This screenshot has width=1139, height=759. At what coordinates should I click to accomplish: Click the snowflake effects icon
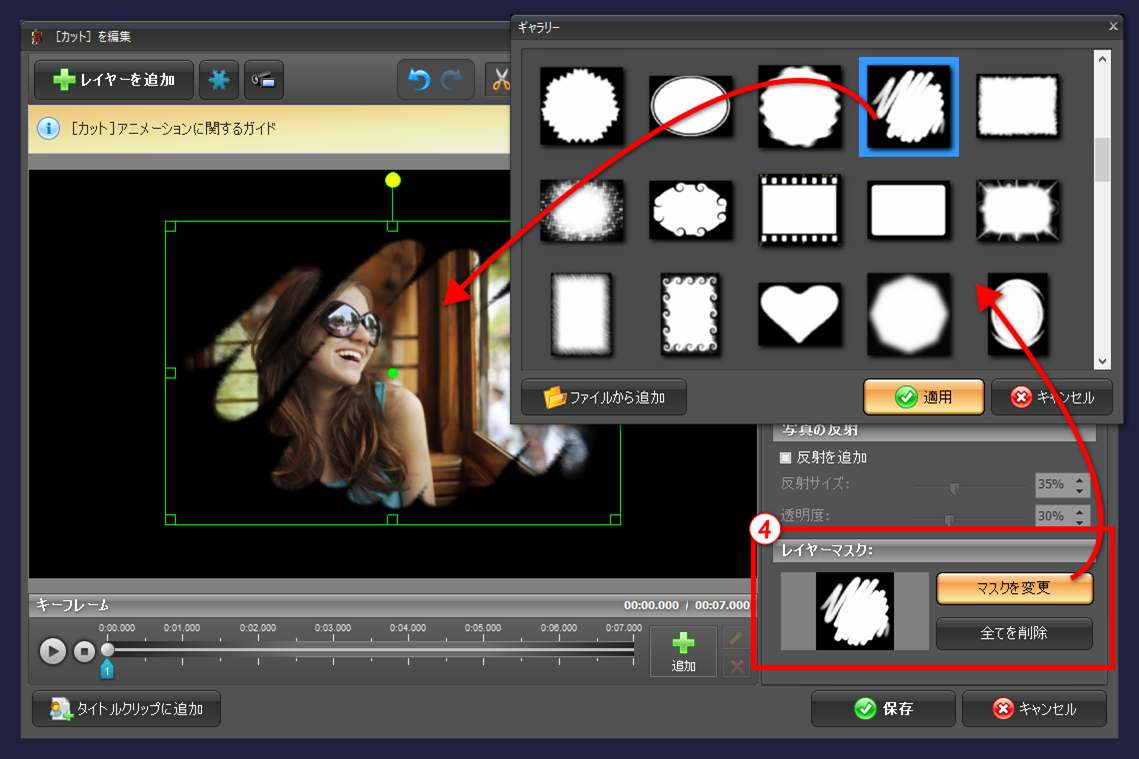pos(219,80)
